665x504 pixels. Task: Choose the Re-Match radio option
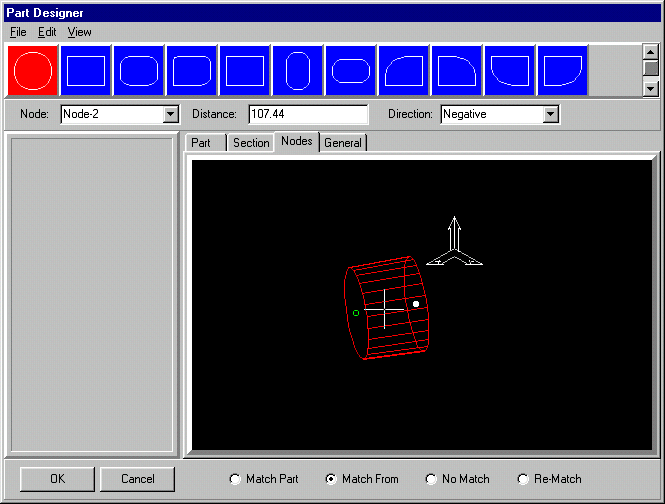click(x=523, y=479)
